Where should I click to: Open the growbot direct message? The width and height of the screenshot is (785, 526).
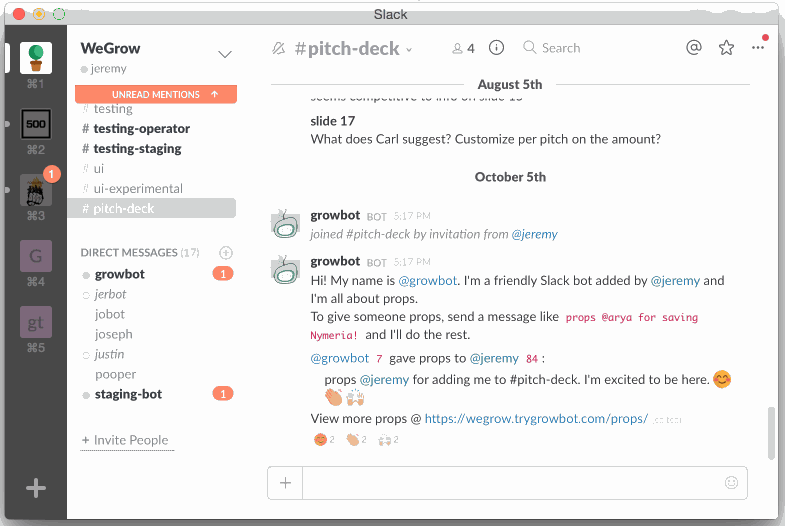coord(120,274)
